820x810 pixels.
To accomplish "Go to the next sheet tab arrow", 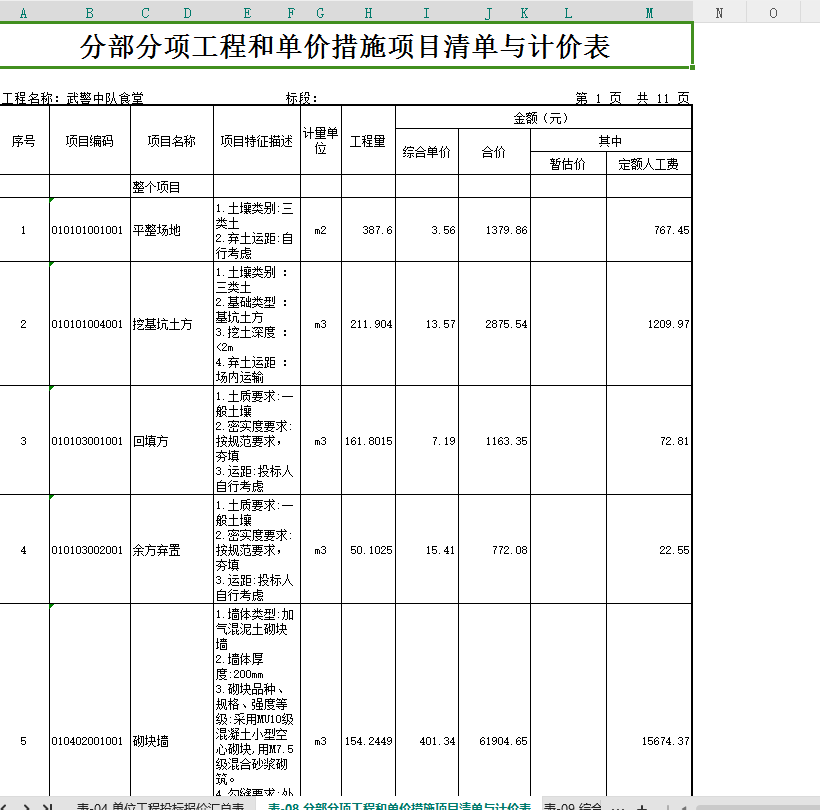I will click(x=27, y=806).
